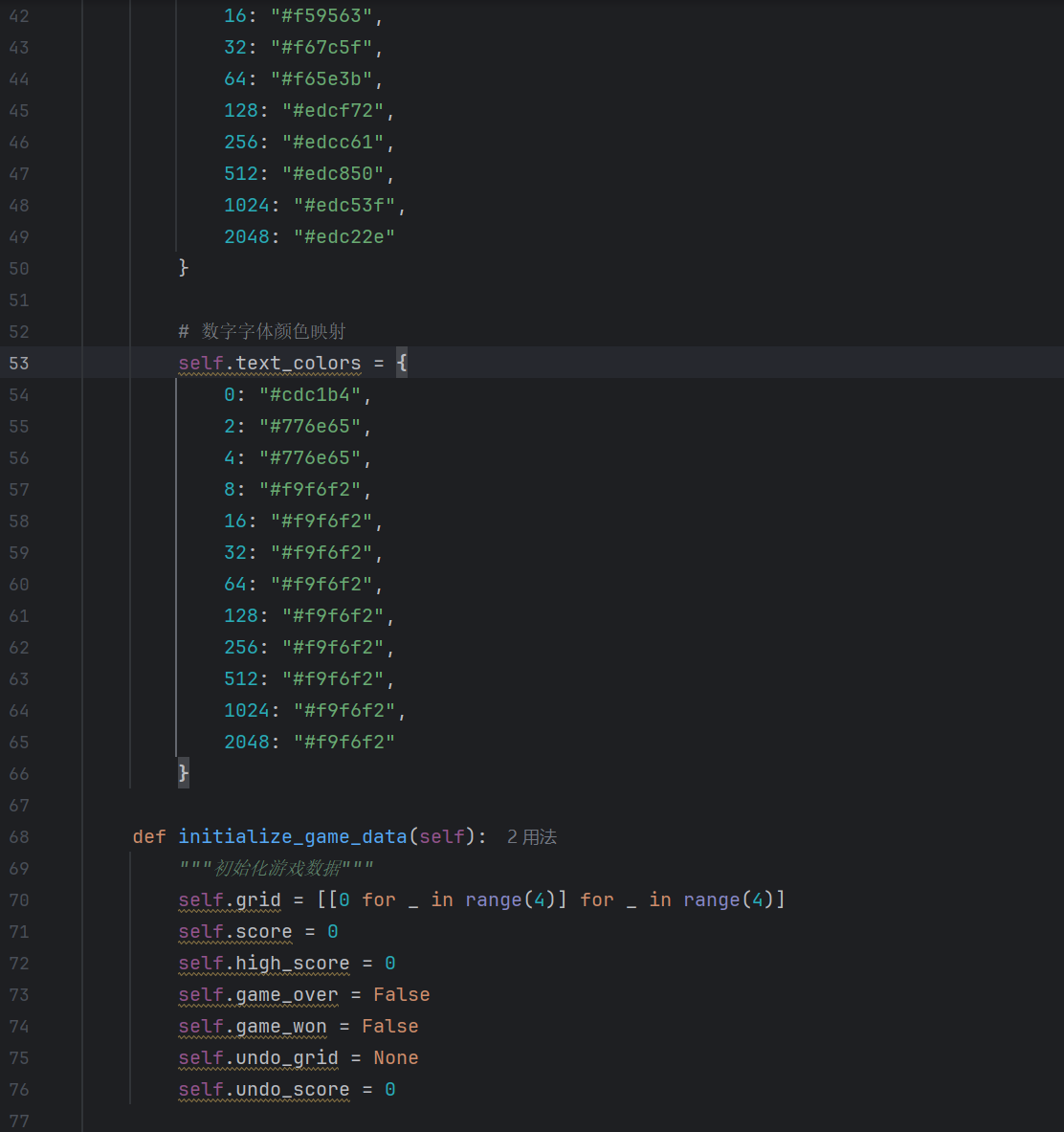Click the "#cdc1b4" color string
1064x1132 pixels.
(310, 395)
